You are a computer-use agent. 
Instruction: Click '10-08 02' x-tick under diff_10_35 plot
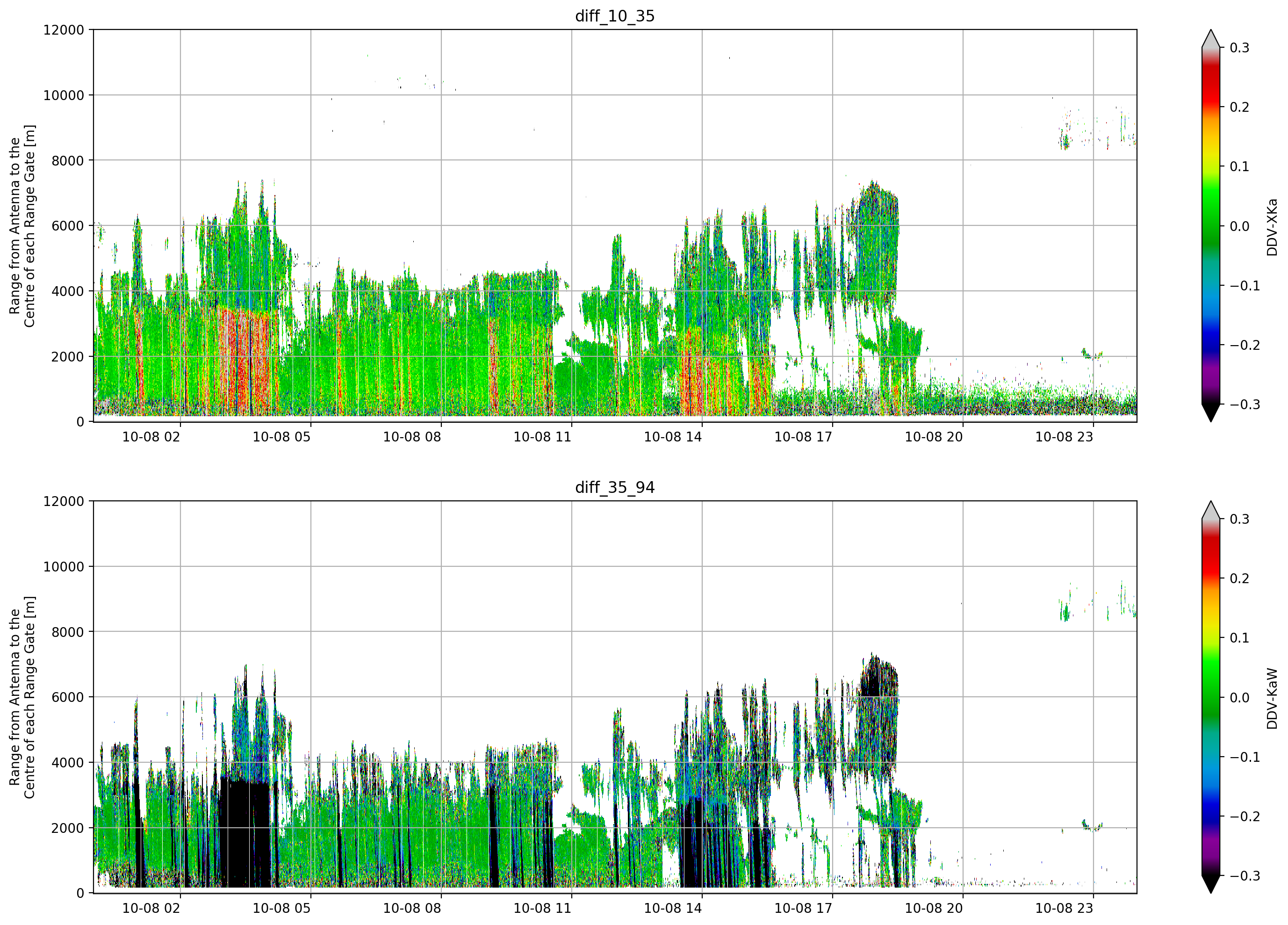pyautogui.click(x=151, y=437)
